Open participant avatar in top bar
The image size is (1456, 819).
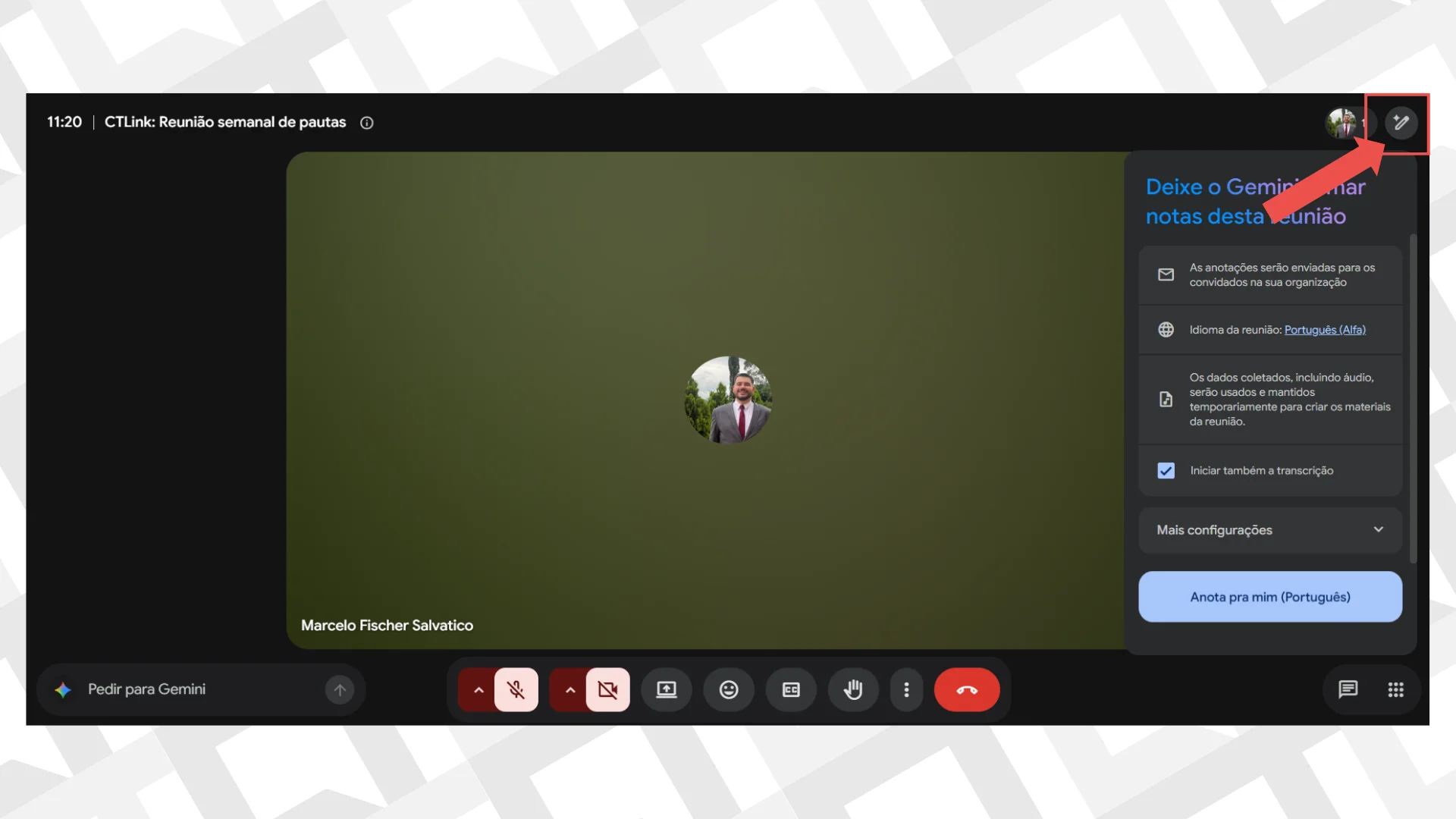click(x=1342, y=123)
